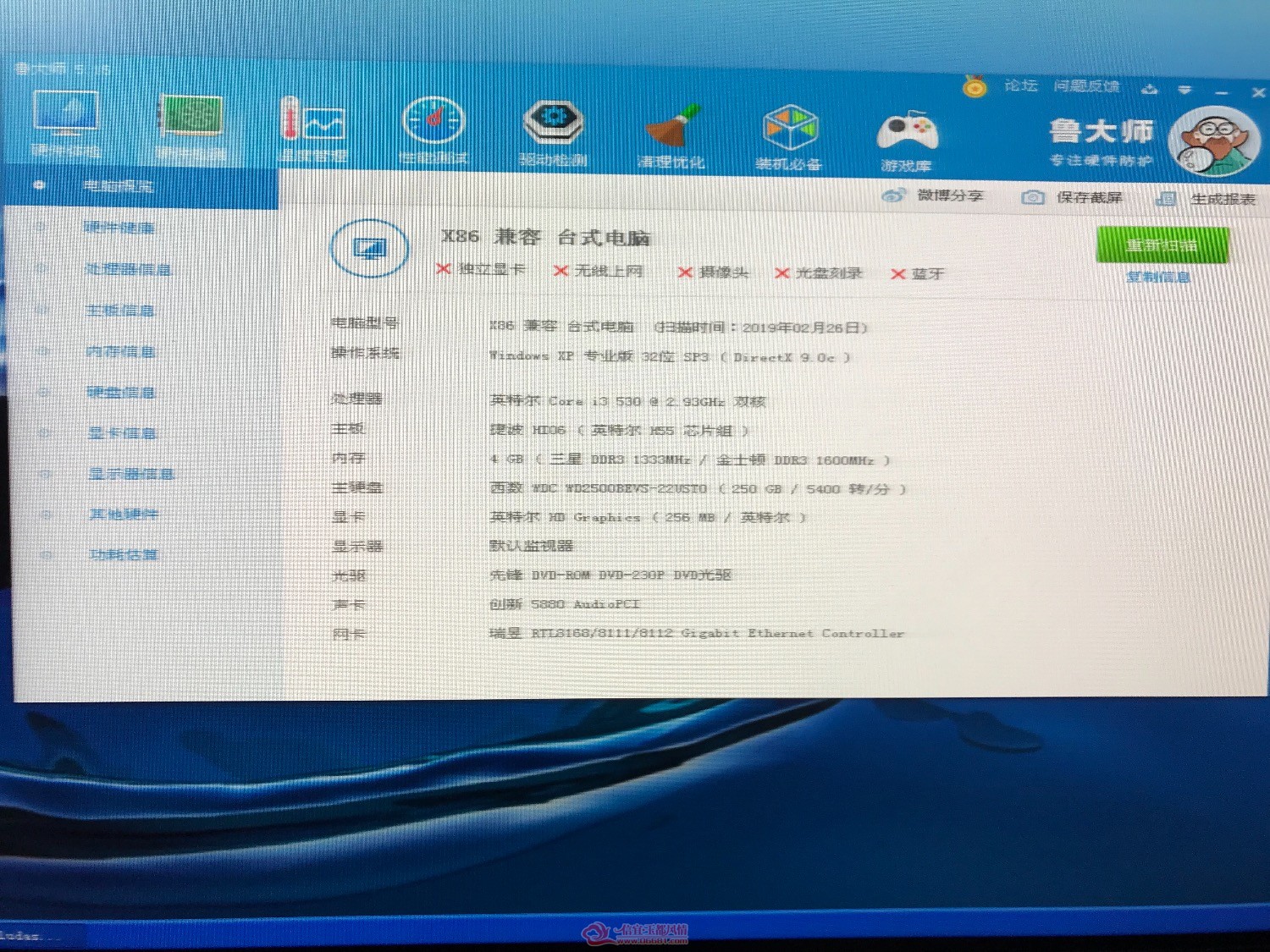The image size is (1270, 952).
Task: Click the 'Windows XP 专业版' operating system text
Action: point(561,355)
